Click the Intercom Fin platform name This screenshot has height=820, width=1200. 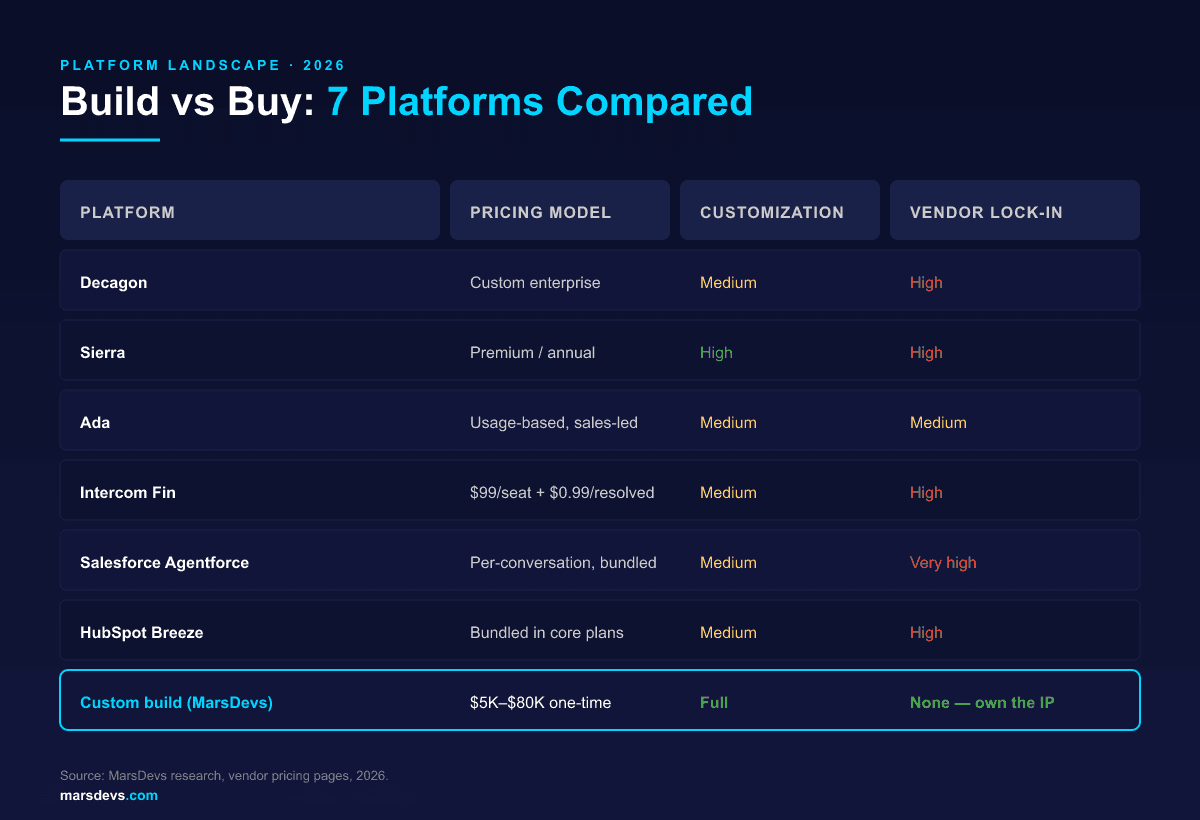(x=128, y=493)
